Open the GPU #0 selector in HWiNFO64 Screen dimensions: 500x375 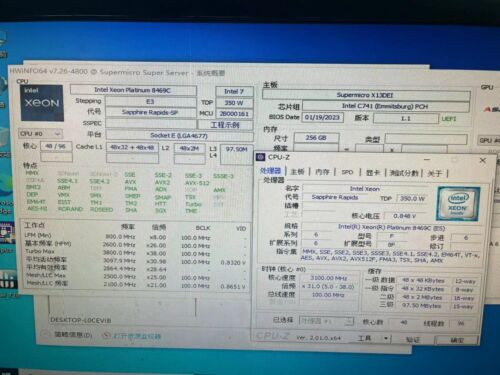[x=489, y=140]
